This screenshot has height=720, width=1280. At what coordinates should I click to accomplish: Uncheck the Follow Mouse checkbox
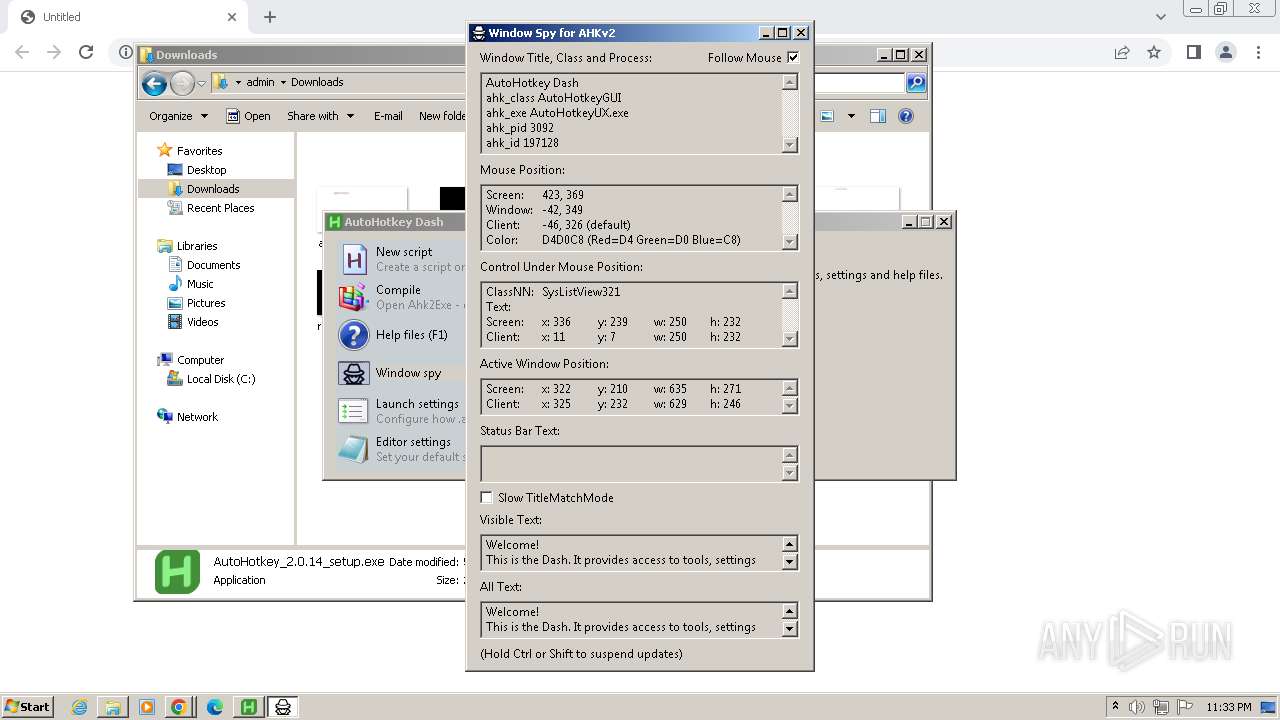coord(793,58)
